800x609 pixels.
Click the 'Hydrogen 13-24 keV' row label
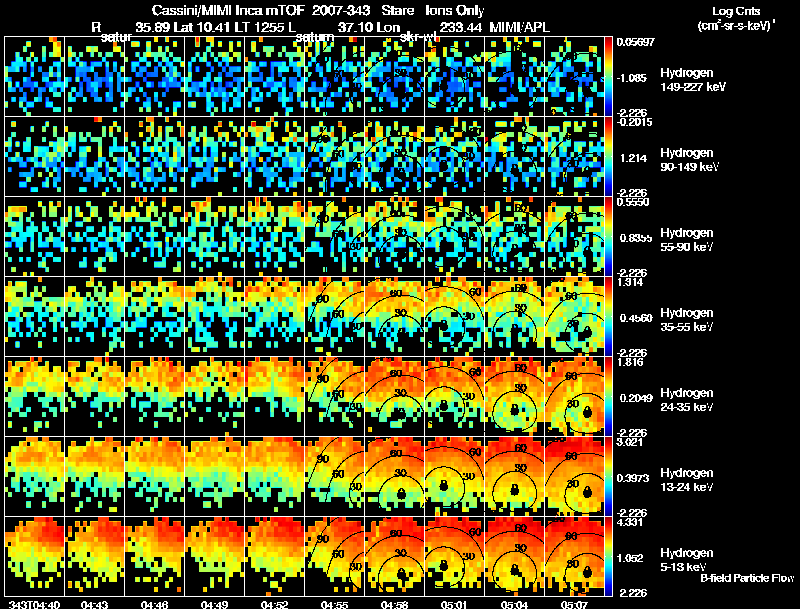click(x=687, y=480)
